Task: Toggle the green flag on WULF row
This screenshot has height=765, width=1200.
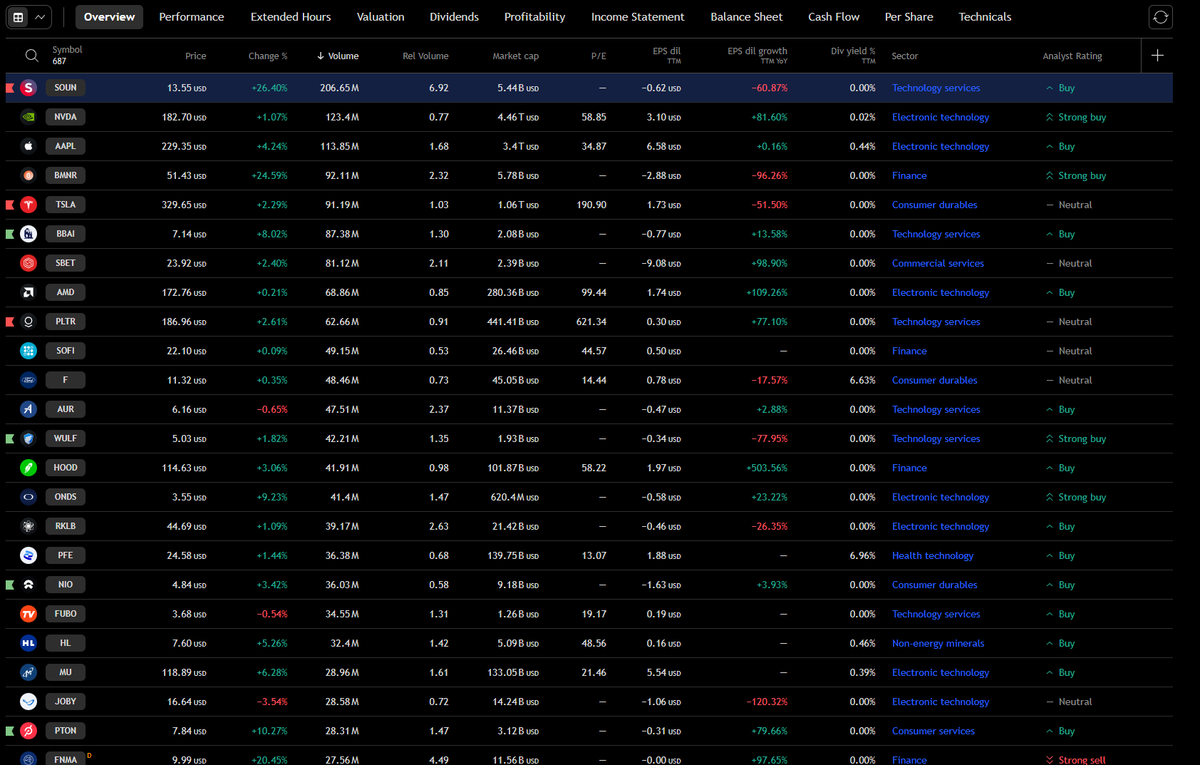Action: [x=9, y=438]
